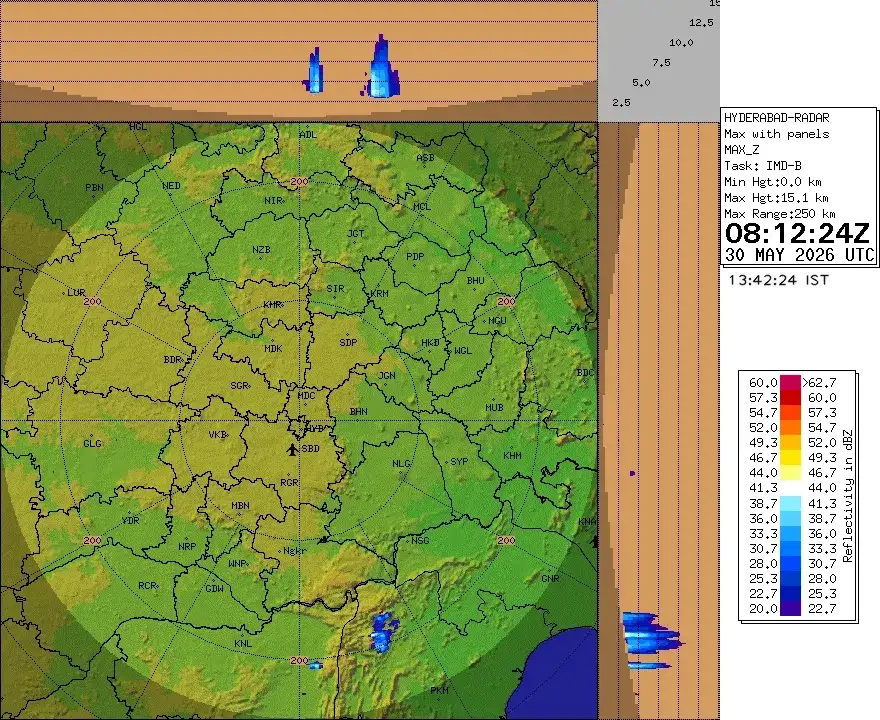Click the 10.0 height scale label
This screenshot has height=720, width=880.
681,43
